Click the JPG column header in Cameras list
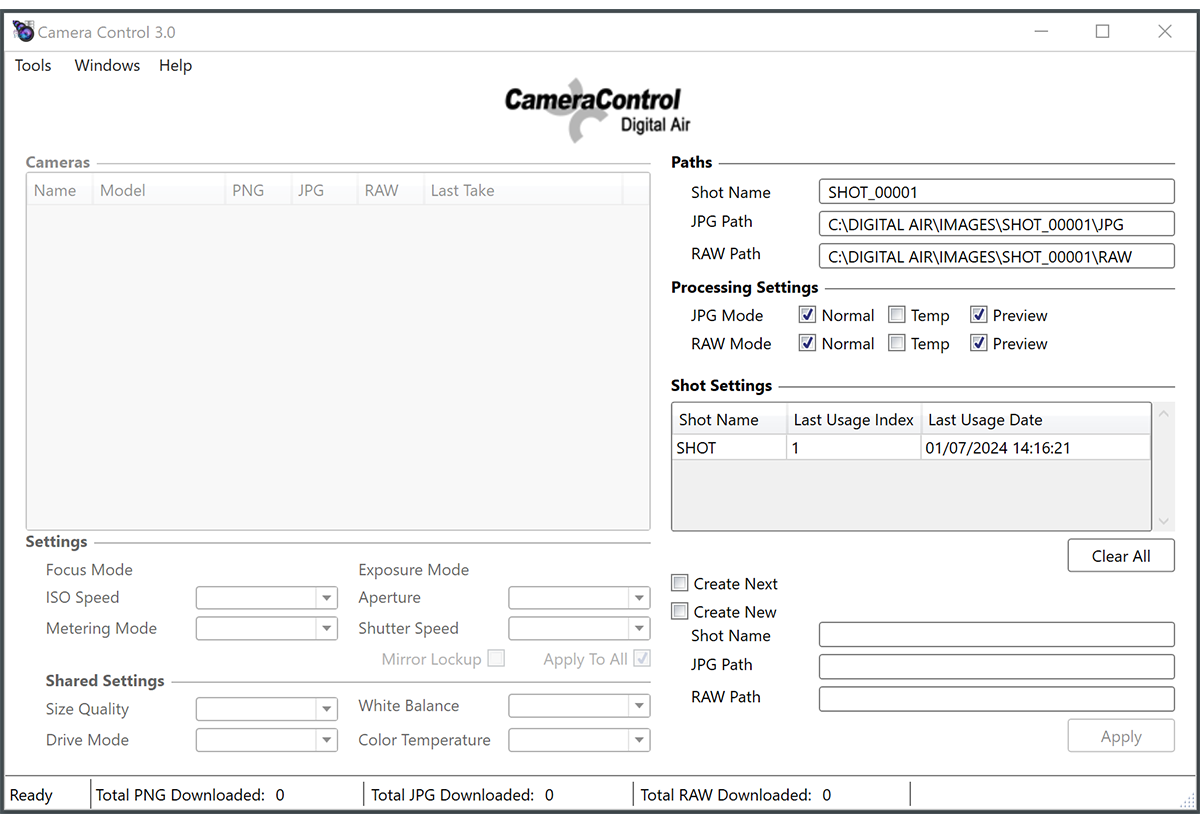 [324, 190]
